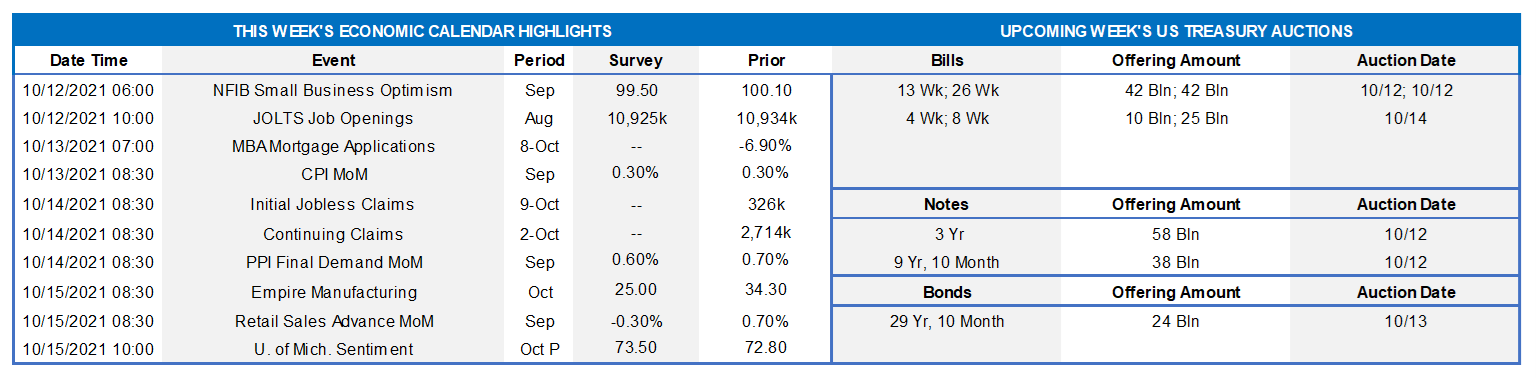The height and width of the screenshot is (379, 1536).
Task: Select MBA Mortgage Applications row label
Action: point(333,146)
